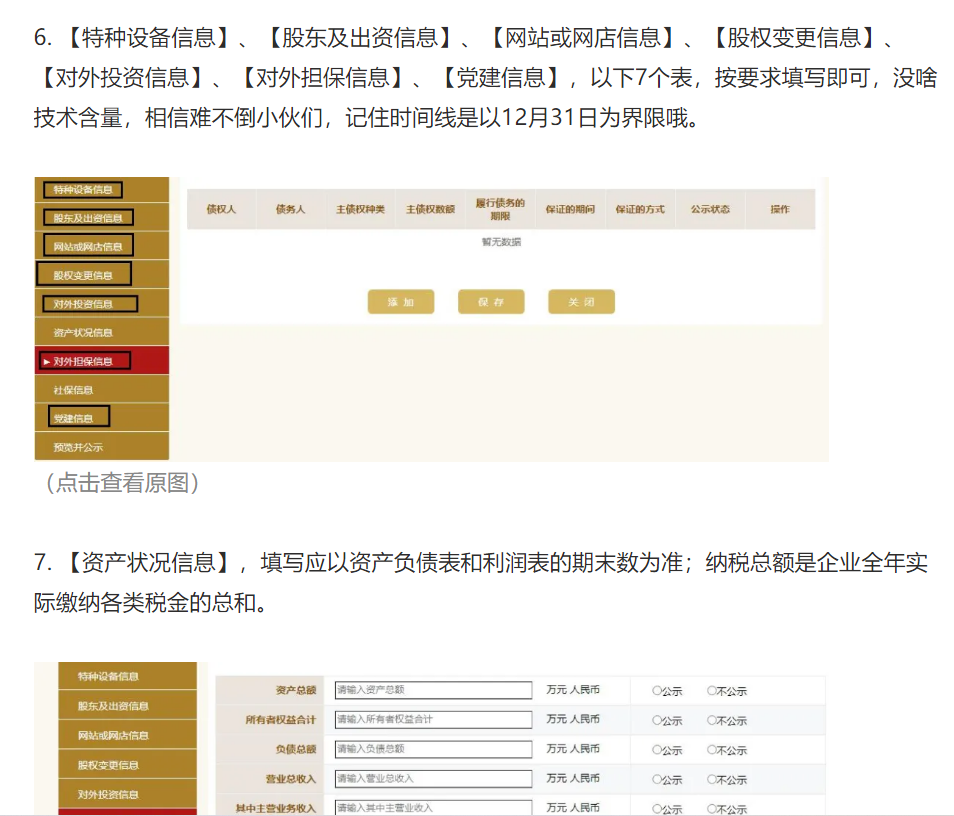
Task: Focus the 营业总收入 input field
Action: click(x=433, y=779)
